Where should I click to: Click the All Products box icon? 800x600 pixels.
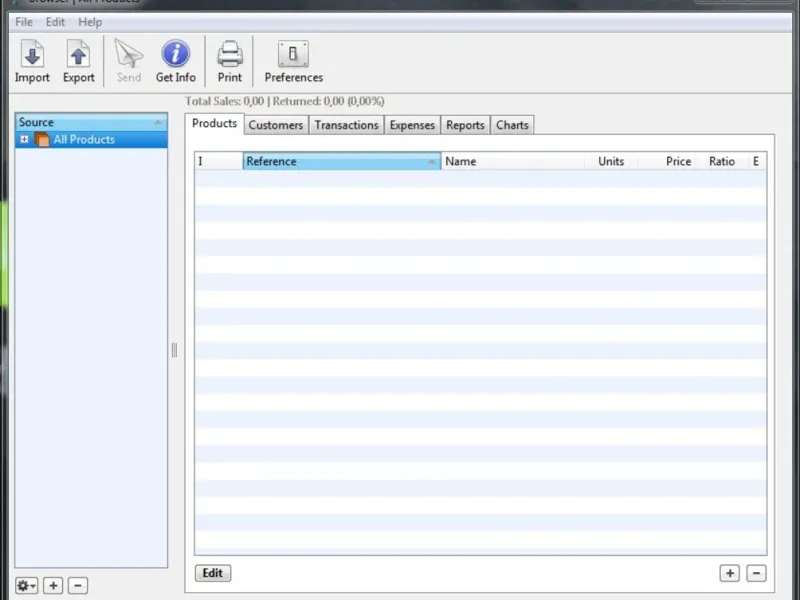42,139
